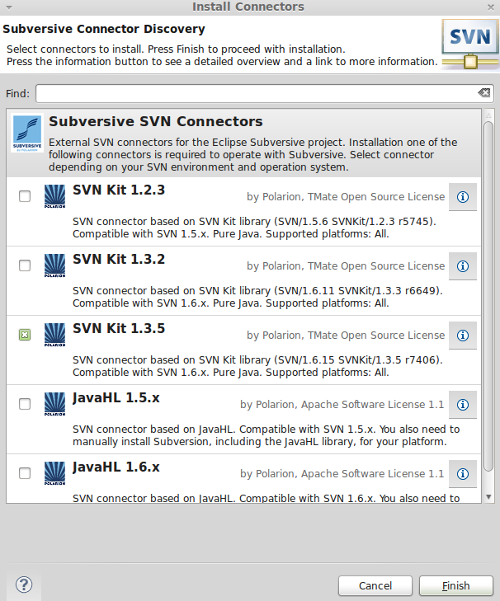The image size is (500, 601).
Task: Check the JavaHL 1.6.x connector checkbox
Action: click(x=25, y=473)
